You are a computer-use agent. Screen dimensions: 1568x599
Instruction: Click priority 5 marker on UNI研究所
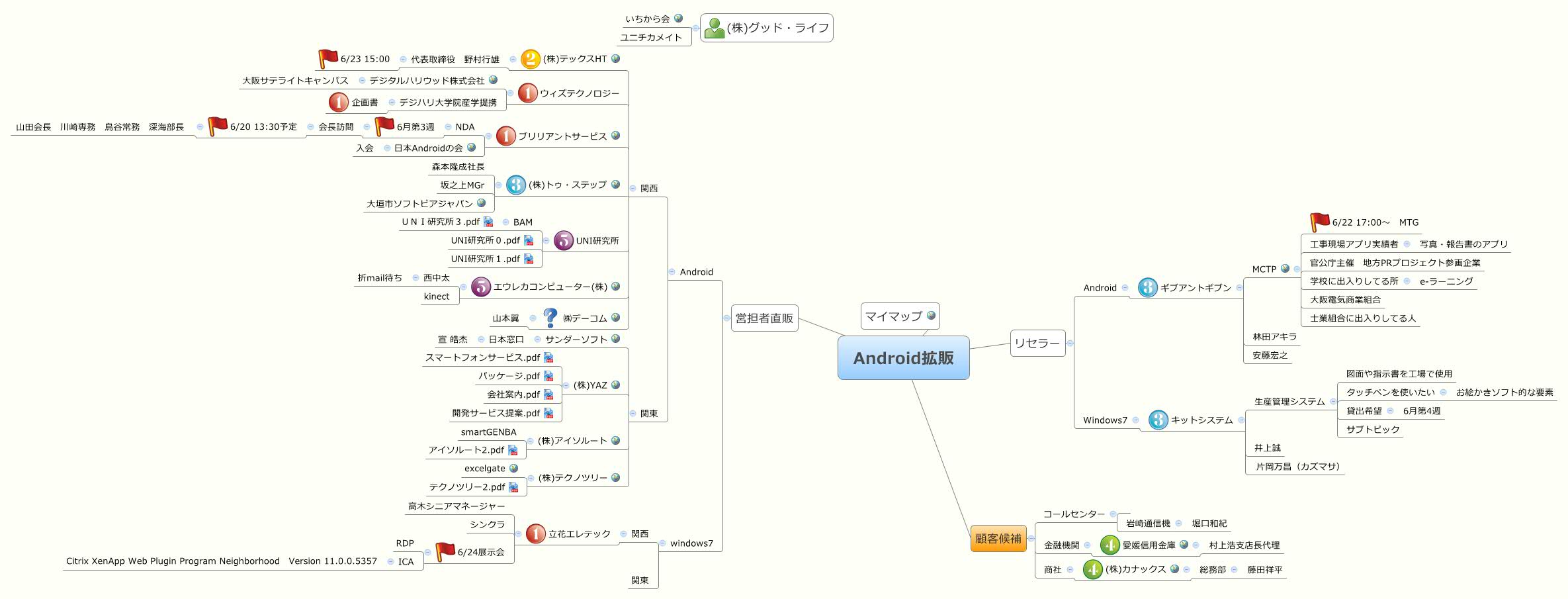pyautogui.click(x=564, y=240)
